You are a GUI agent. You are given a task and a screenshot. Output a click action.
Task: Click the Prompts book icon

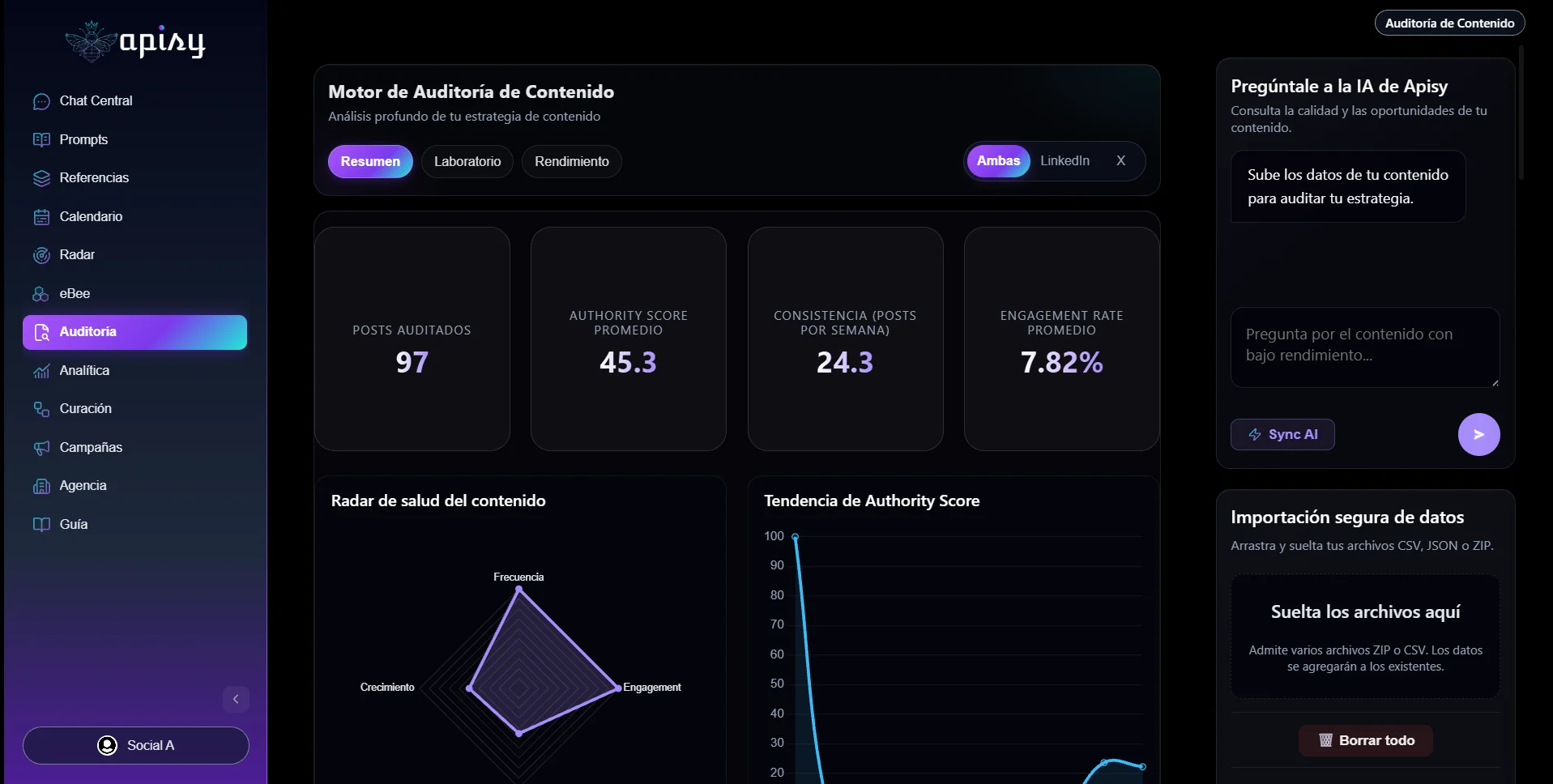coord(41,139)
